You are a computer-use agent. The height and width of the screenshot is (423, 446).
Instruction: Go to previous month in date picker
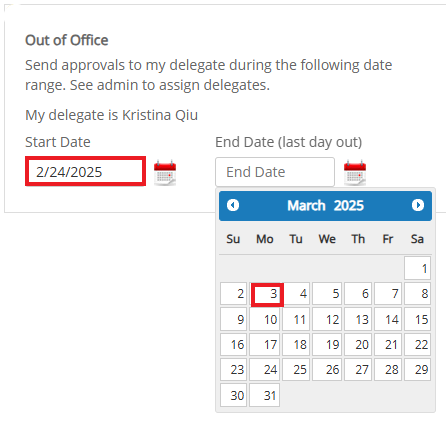[233, 205]
